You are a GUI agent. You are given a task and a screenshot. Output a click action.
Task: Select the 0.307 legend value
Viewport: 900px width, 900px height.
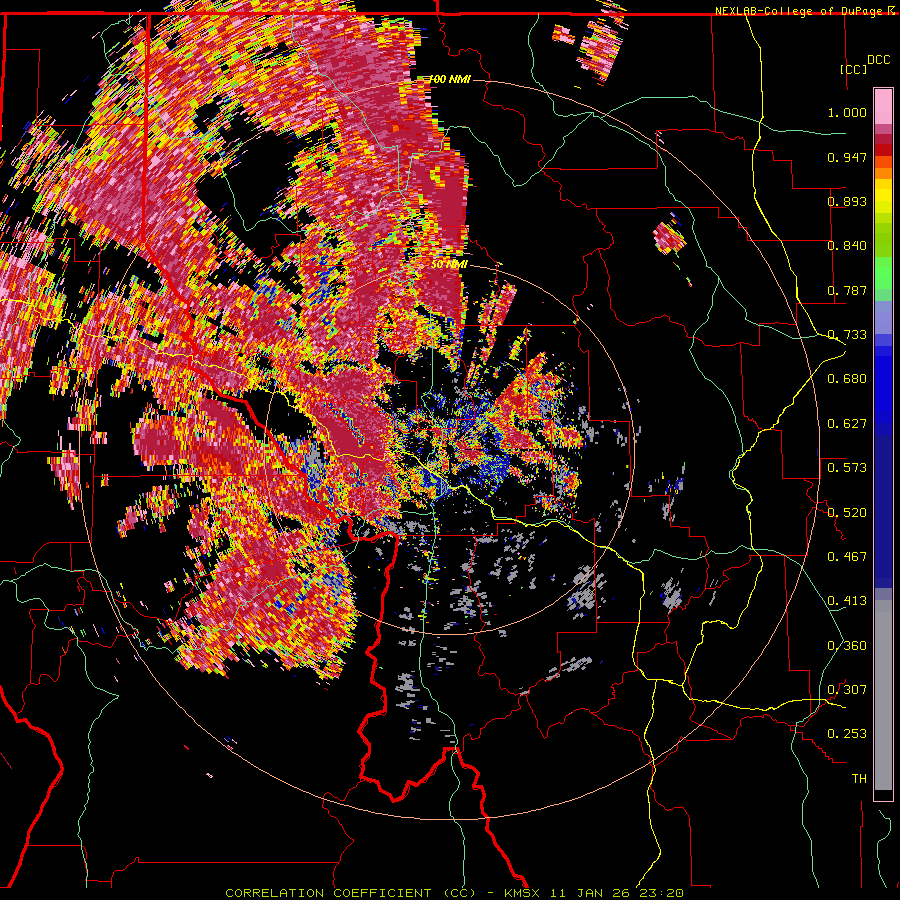click(847, 690)
